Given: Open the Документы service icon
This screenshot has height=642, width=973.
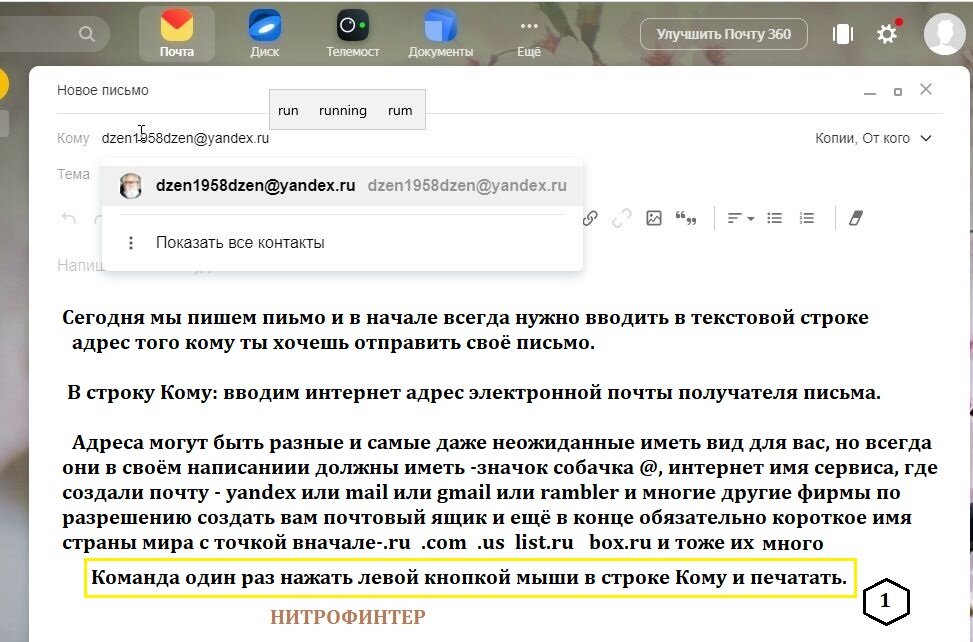Looking at the screenshot, I should pos(441,35).
